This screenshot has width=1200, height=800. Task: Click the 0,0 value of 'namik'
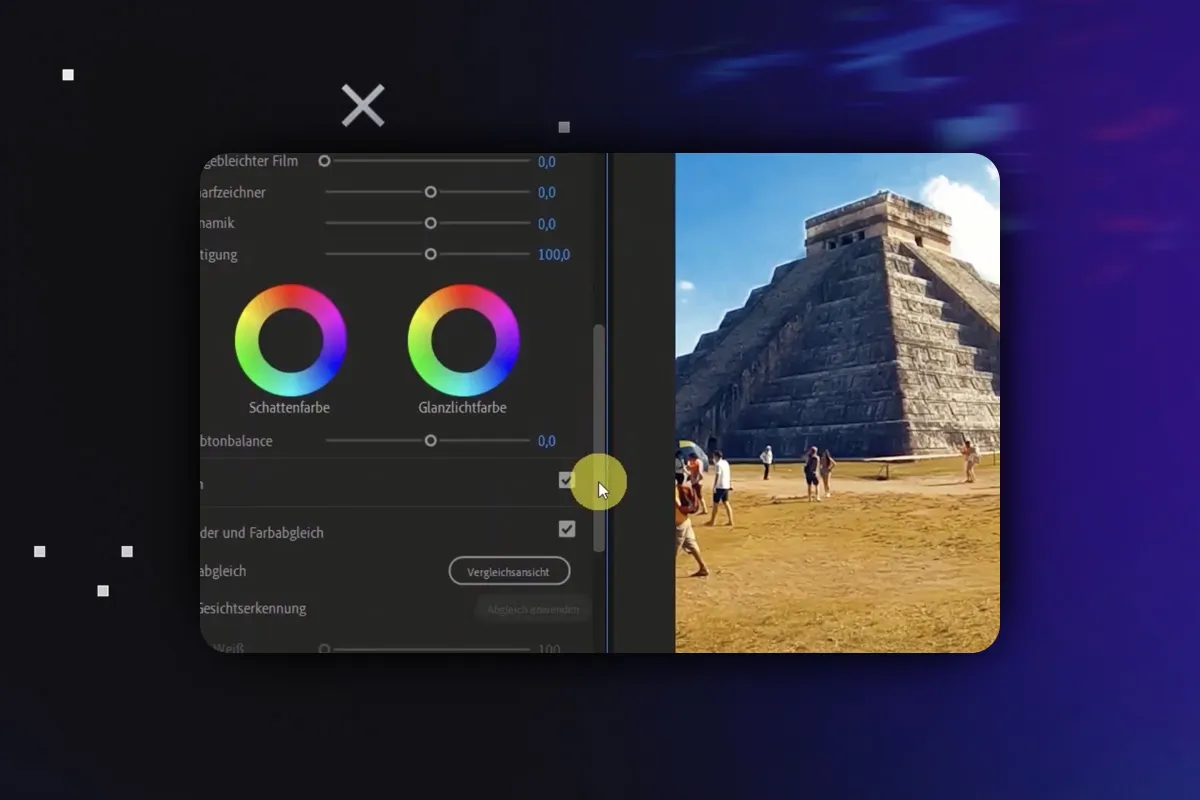[x=547, y=223]
